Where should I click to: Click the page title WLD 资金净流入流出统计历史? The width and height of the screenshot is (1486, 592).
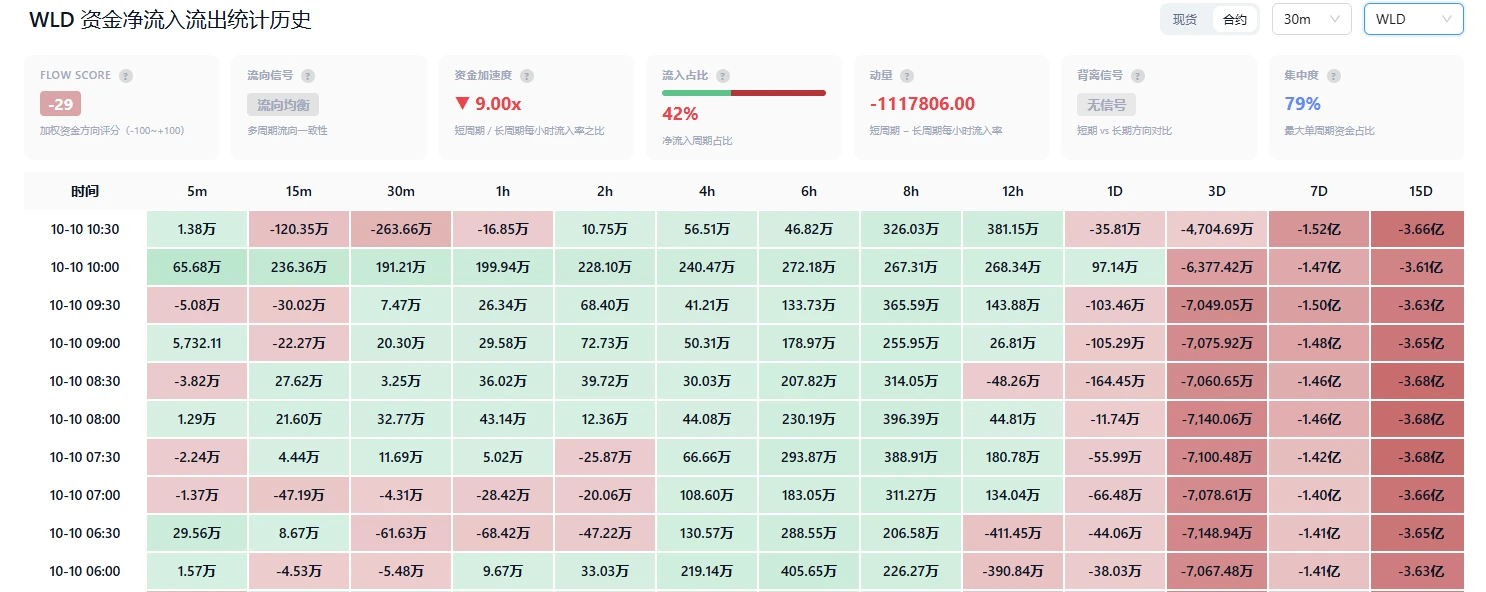tap(170, 20)
